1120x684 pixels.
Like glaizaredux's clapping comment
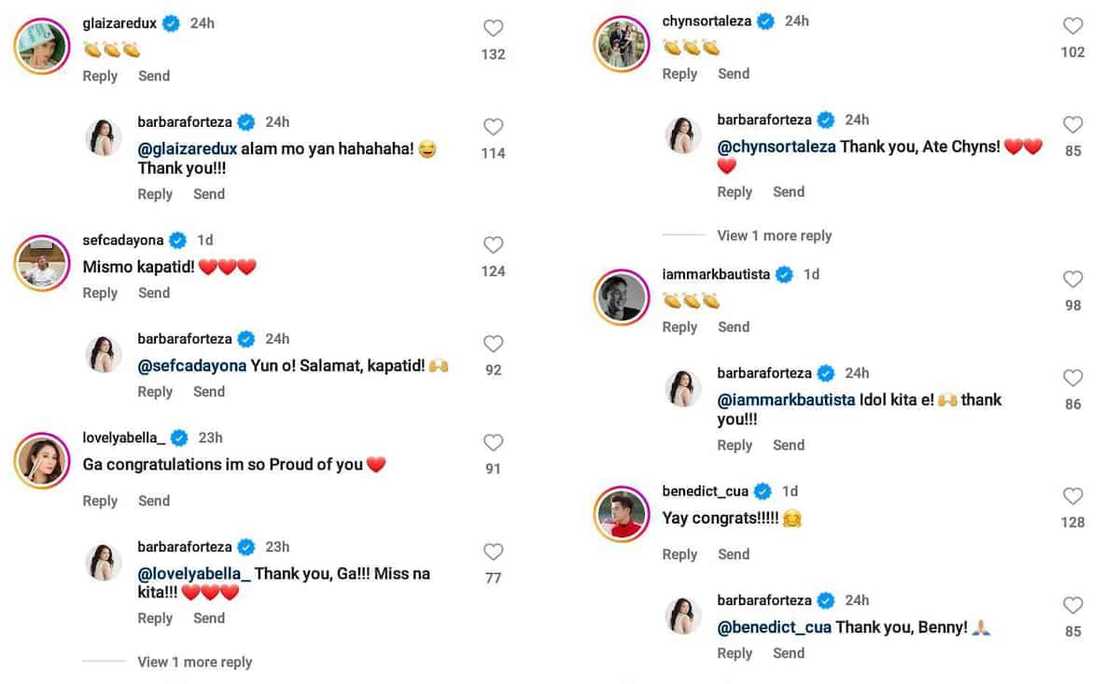coord(493,28)
